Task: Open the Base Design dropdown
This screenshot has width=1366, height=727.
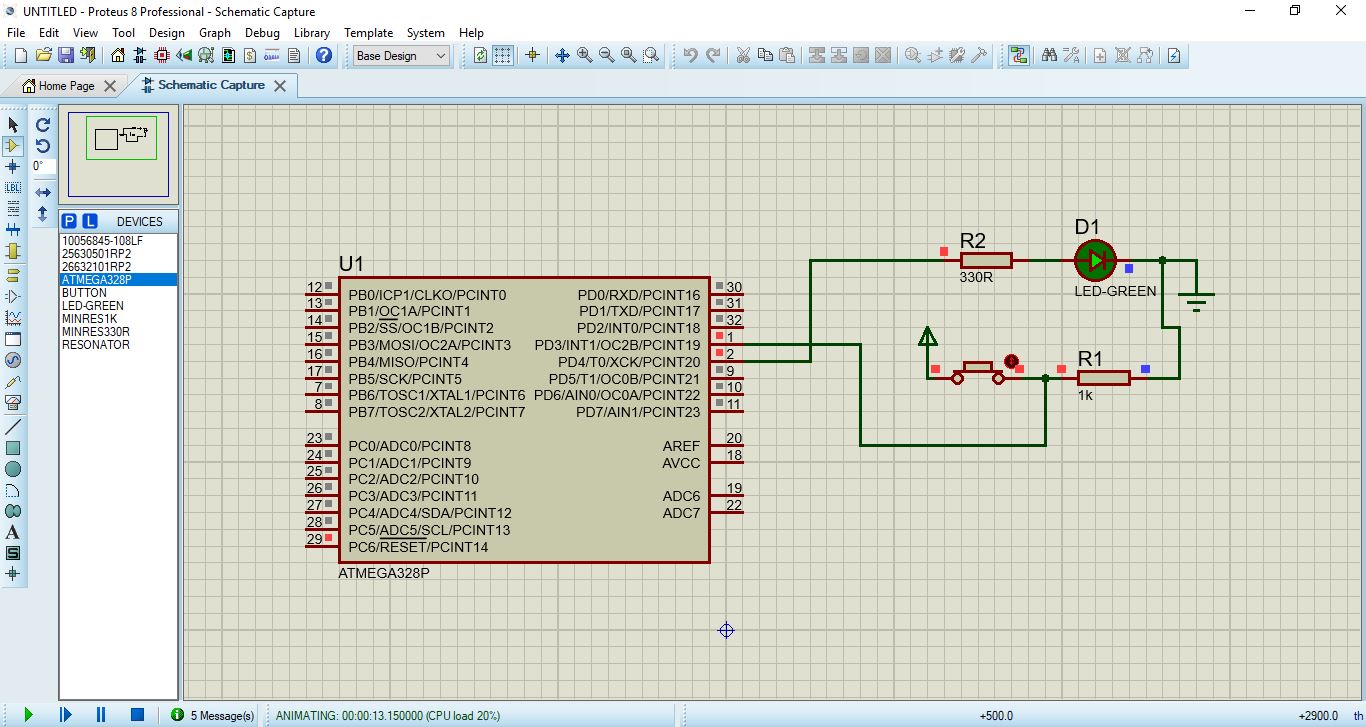Action: (401, 56)
